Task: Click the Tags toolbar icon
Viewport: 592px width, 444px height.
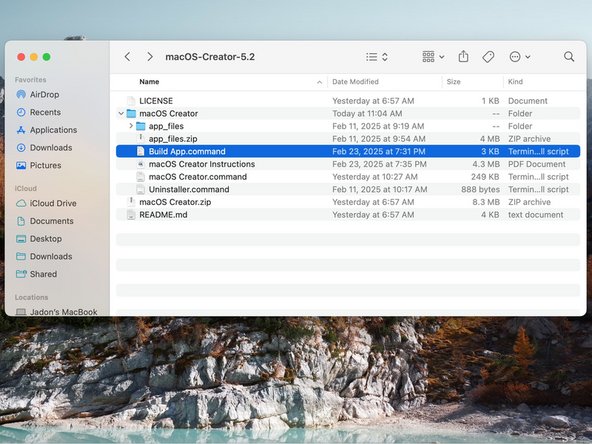Action: pyautogui.click(x=488, y=57)
